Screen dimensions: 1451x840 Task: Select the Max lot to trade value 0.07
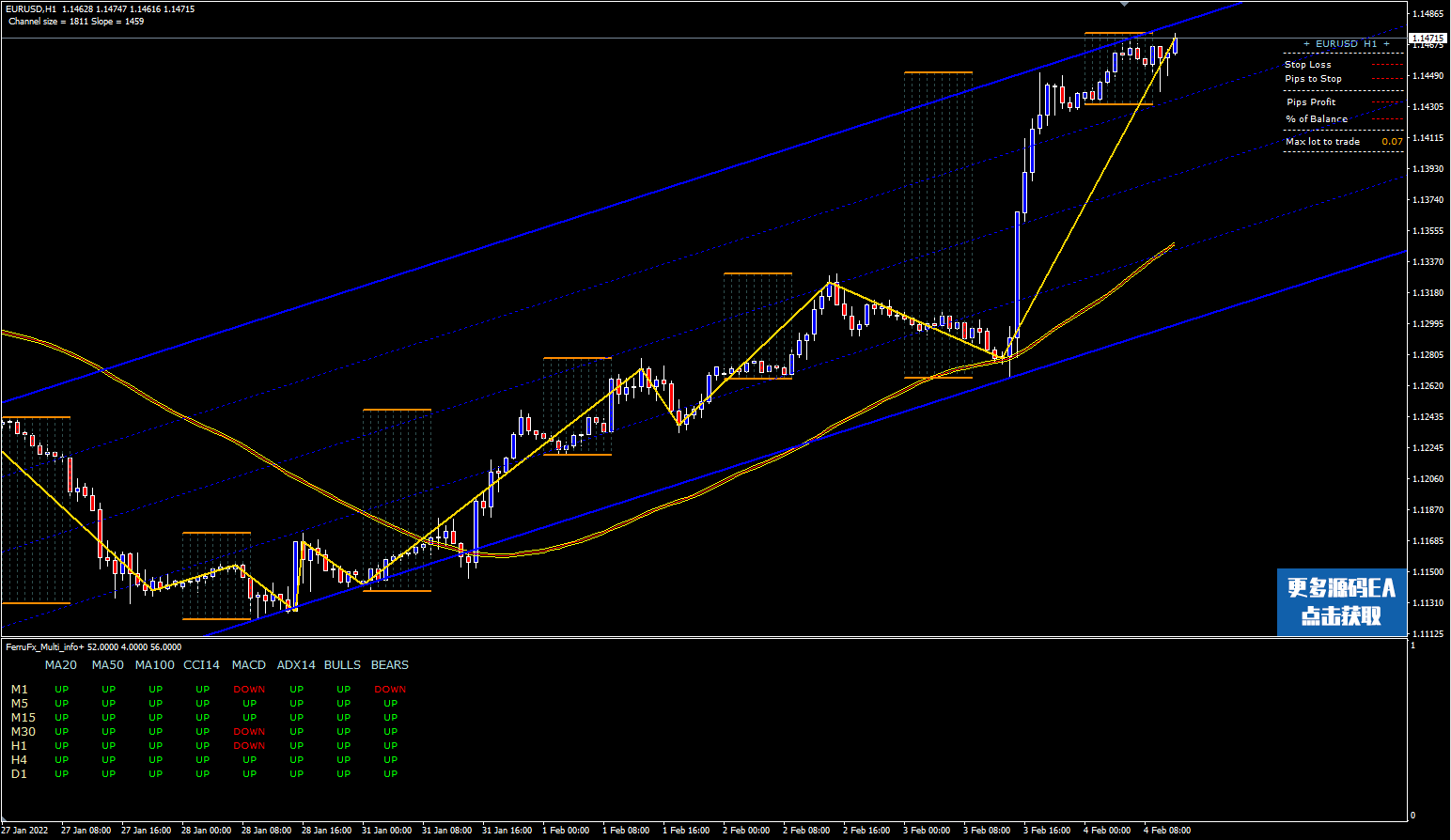pos(1392,142)
